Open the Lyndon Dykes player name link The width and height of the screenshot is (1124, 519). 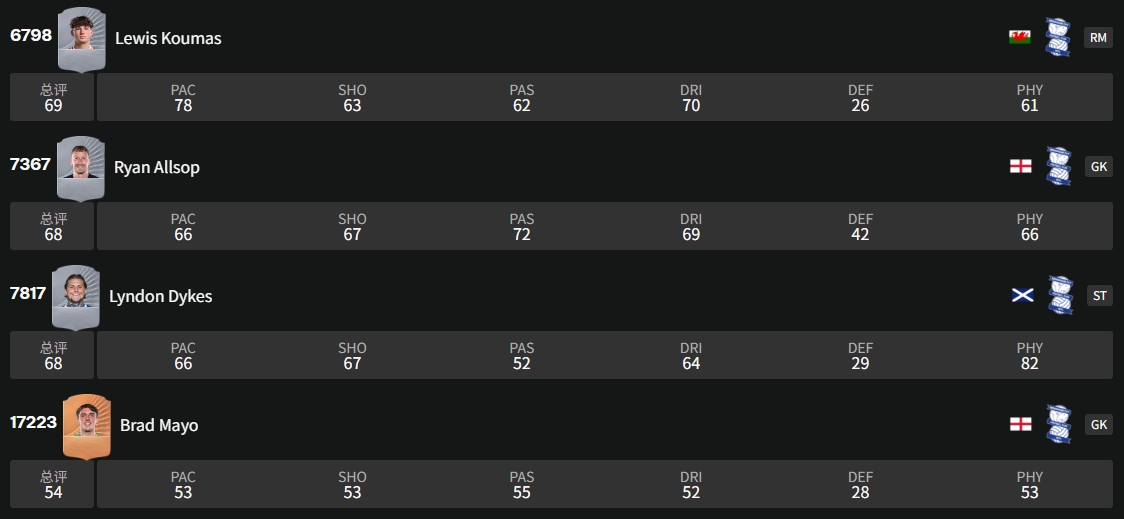point(160,296)
